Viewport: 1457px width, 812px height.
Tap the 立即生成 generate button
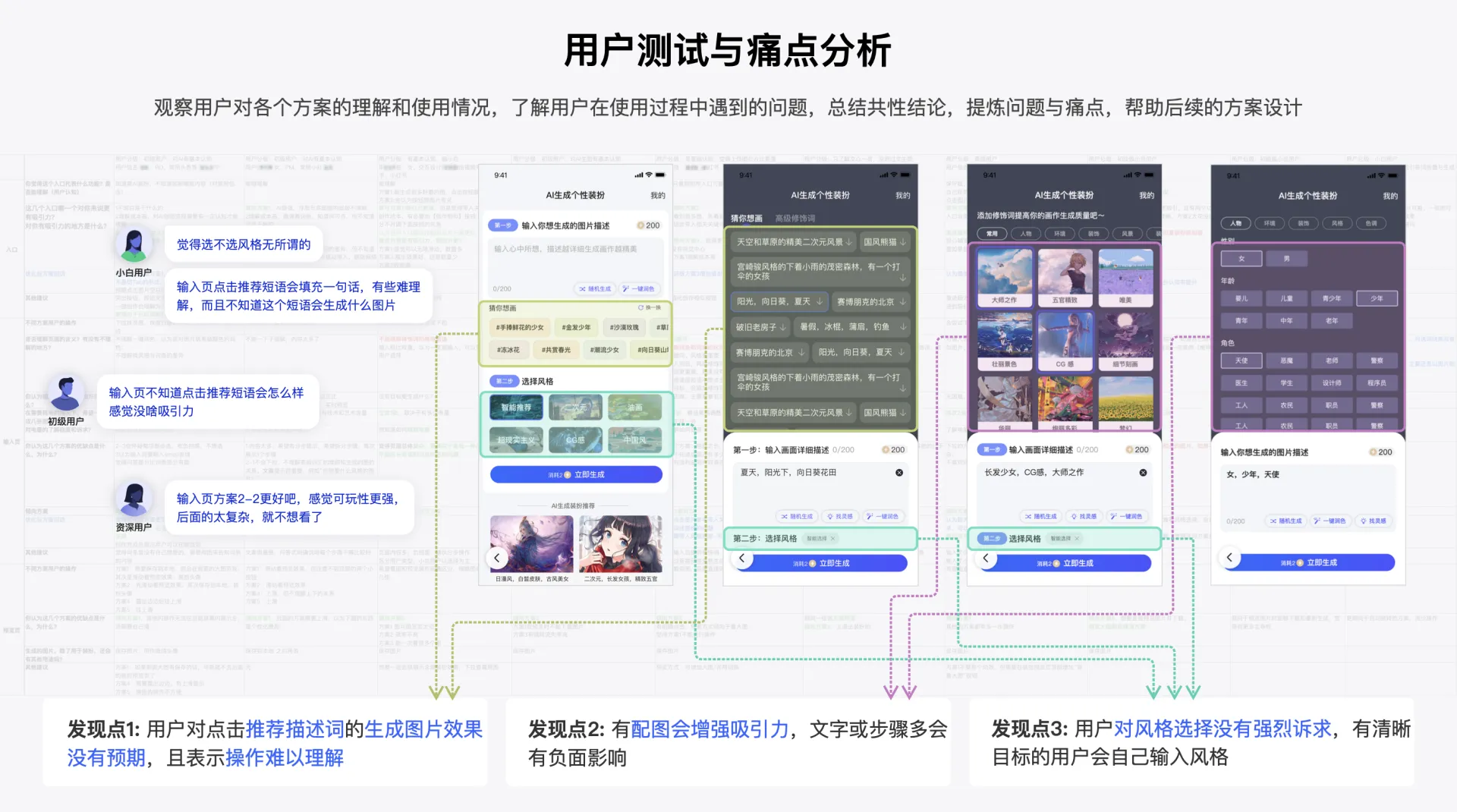(576, 474)
